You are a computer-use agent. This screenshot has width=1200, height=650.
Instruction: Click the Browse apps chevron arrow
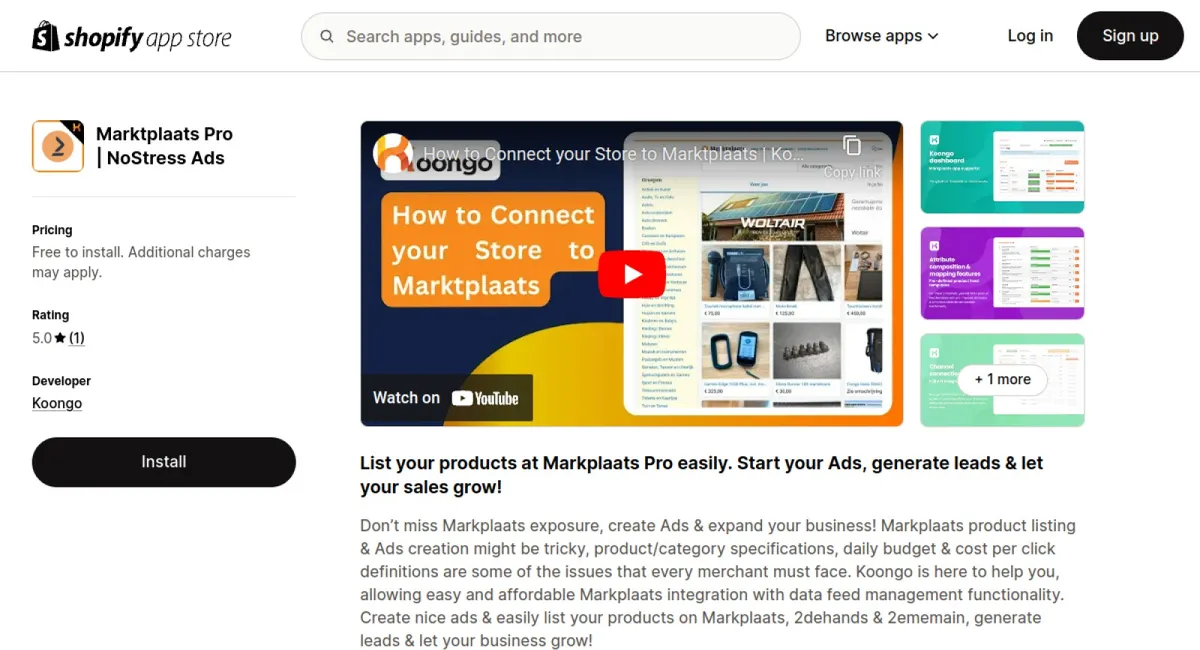(x=933, y=36)
